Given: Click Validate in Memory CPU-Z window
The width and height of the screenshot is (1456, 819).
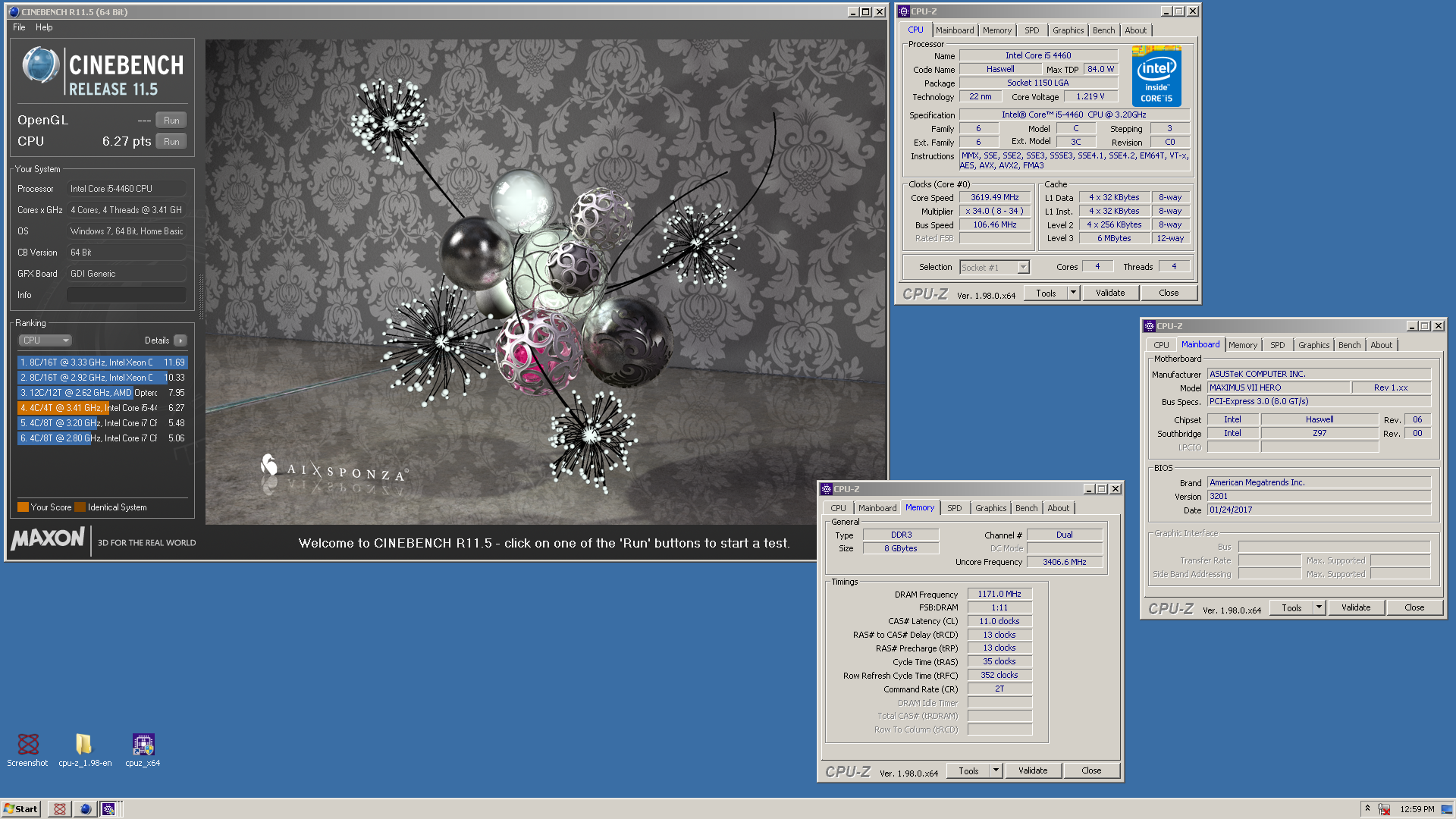Looking at the screenshot, I should (x=1033, y=771).
